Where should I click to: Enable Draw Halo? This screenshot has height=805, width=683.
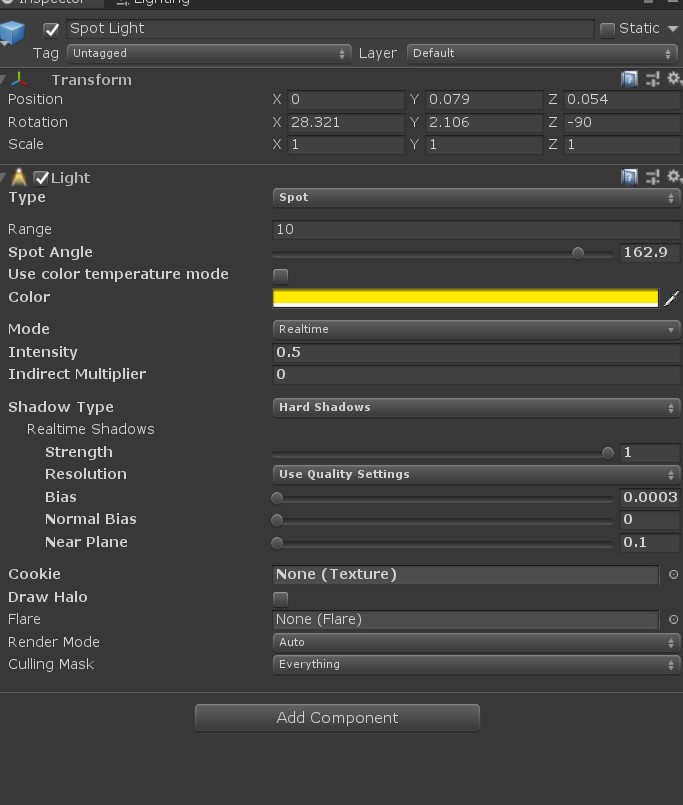click(280, 597)
